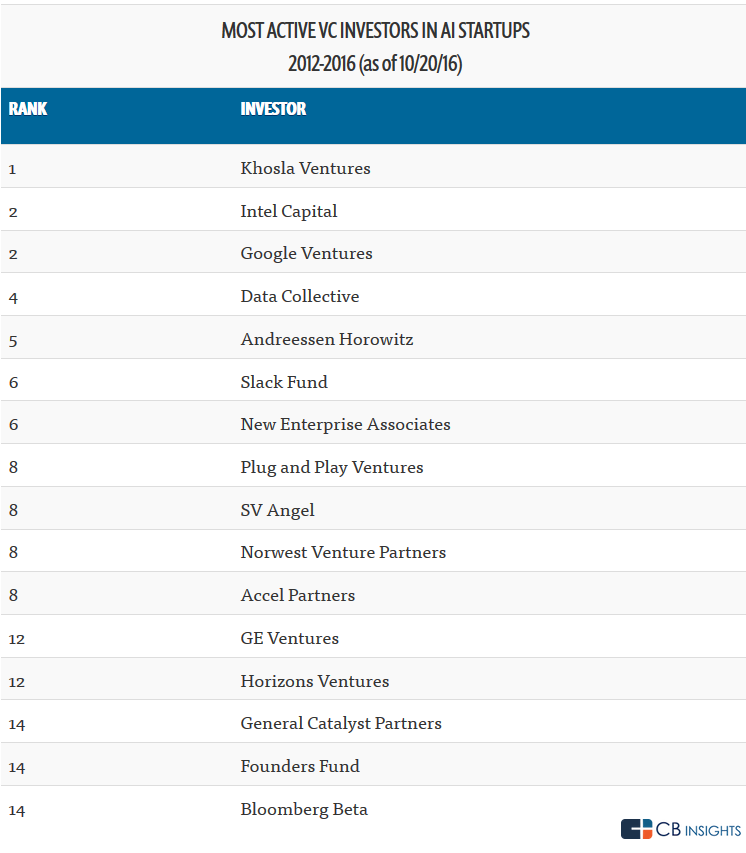Click SV Angel investor name

tap(277, 510)
